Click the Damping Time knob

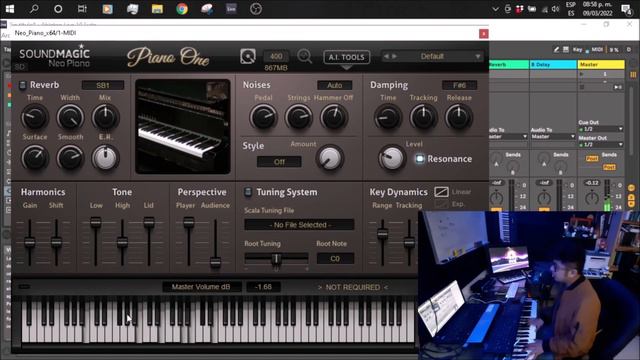click(388, 118)
